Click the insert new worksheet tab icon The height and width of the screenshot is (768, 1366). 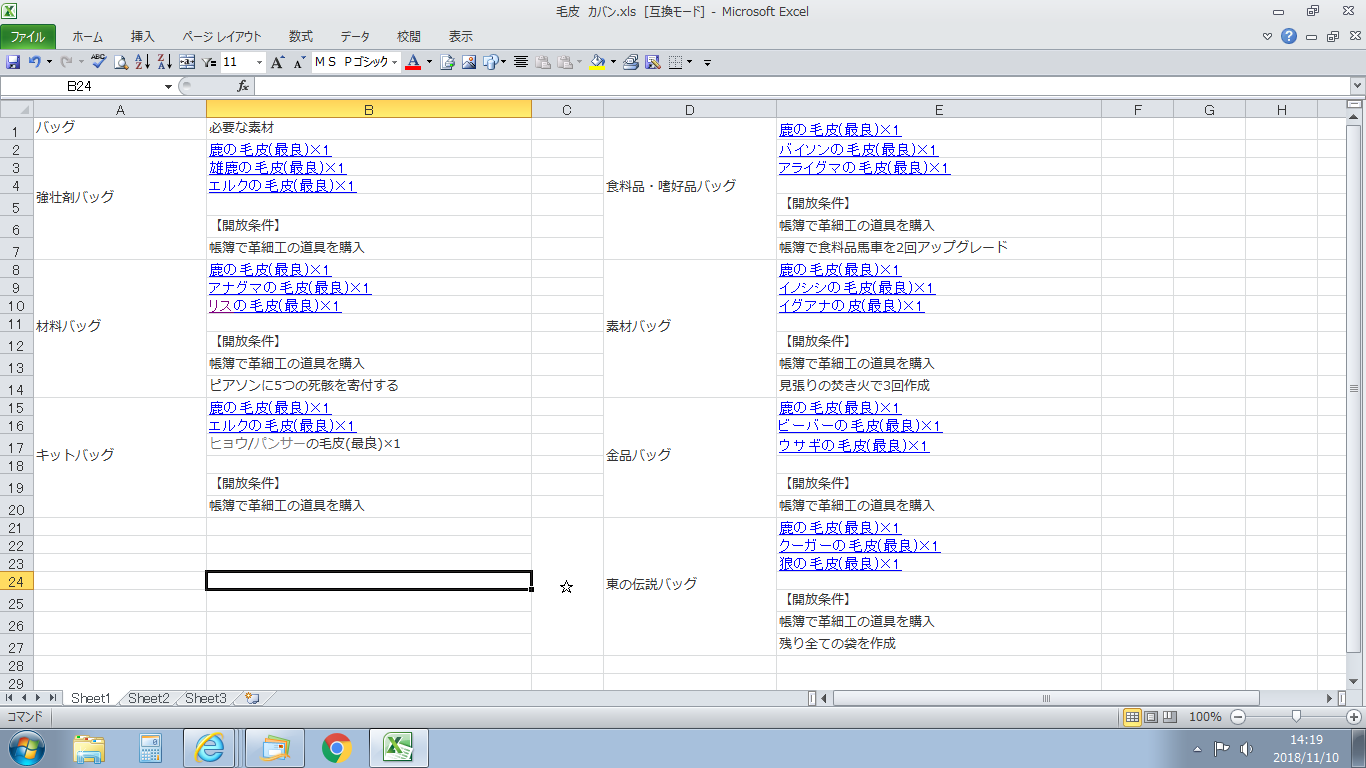[x=252, y=698]
